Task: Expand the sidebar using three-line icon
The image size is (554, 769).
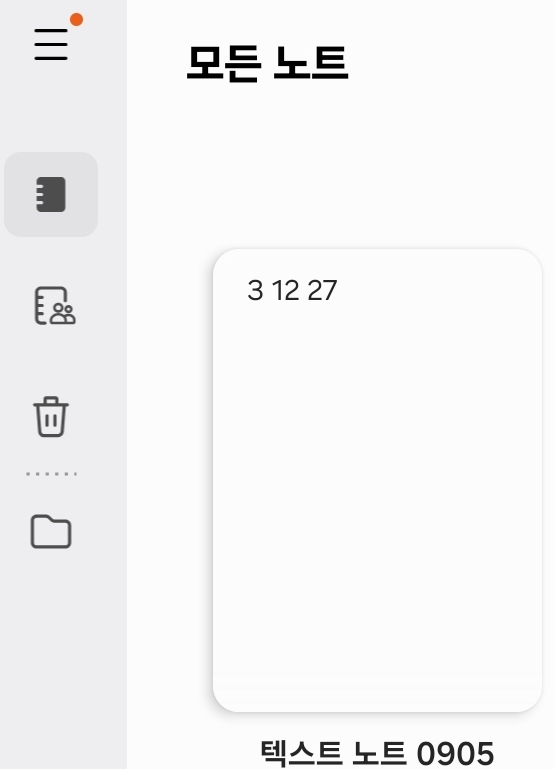Action: [51, 44]
